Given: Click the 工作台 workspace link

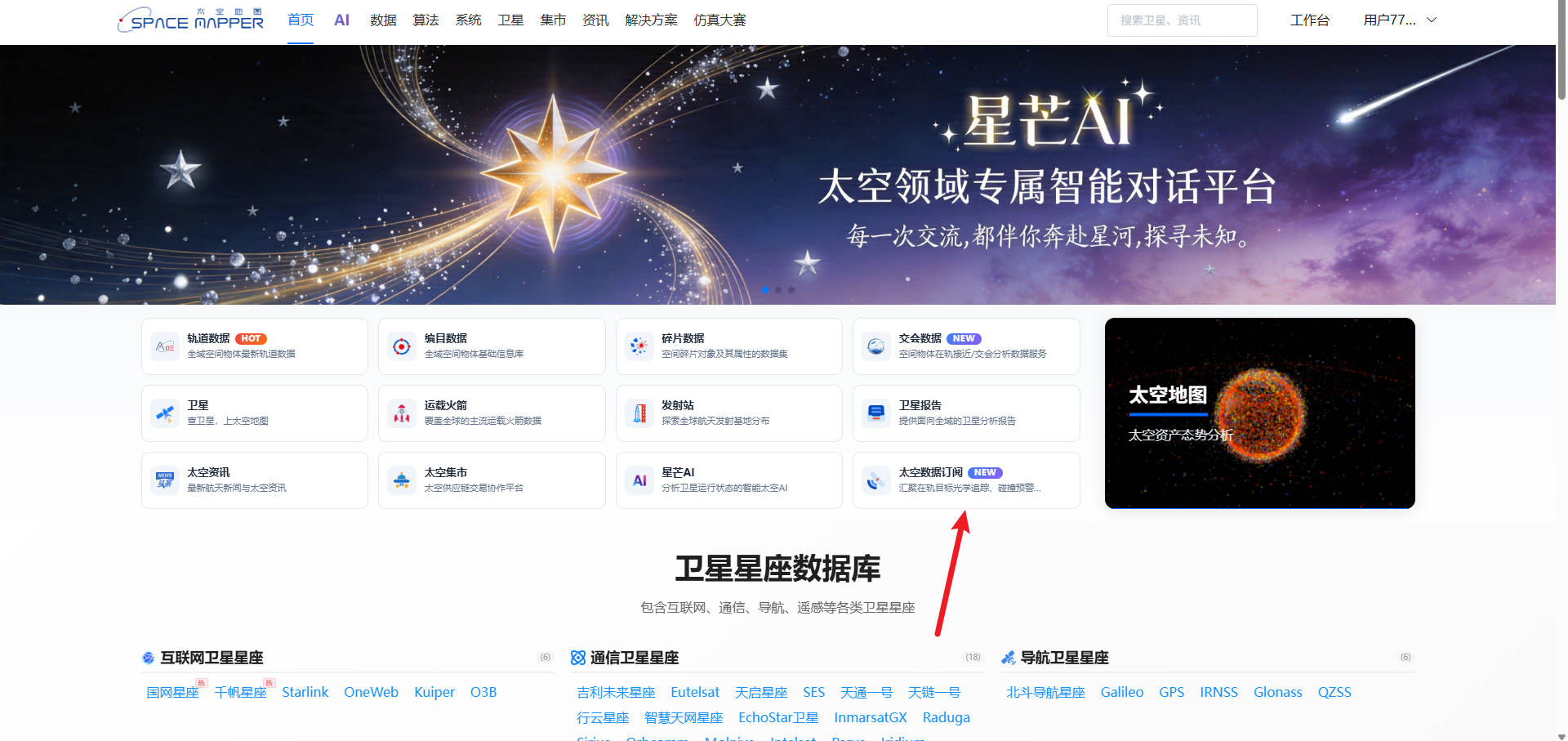Looking at the screenshot, I should point(1310,20).
